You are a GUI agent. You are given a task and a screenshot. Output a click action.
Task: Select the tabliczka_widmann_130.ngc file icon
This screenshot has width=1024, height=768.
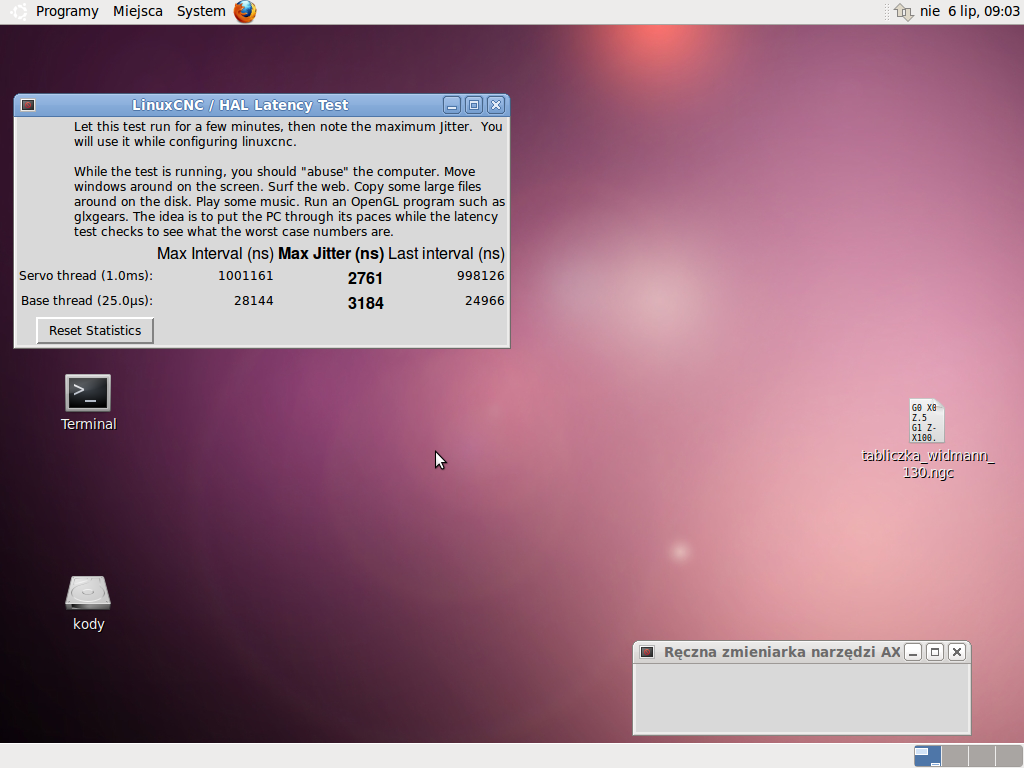(927, 439)
